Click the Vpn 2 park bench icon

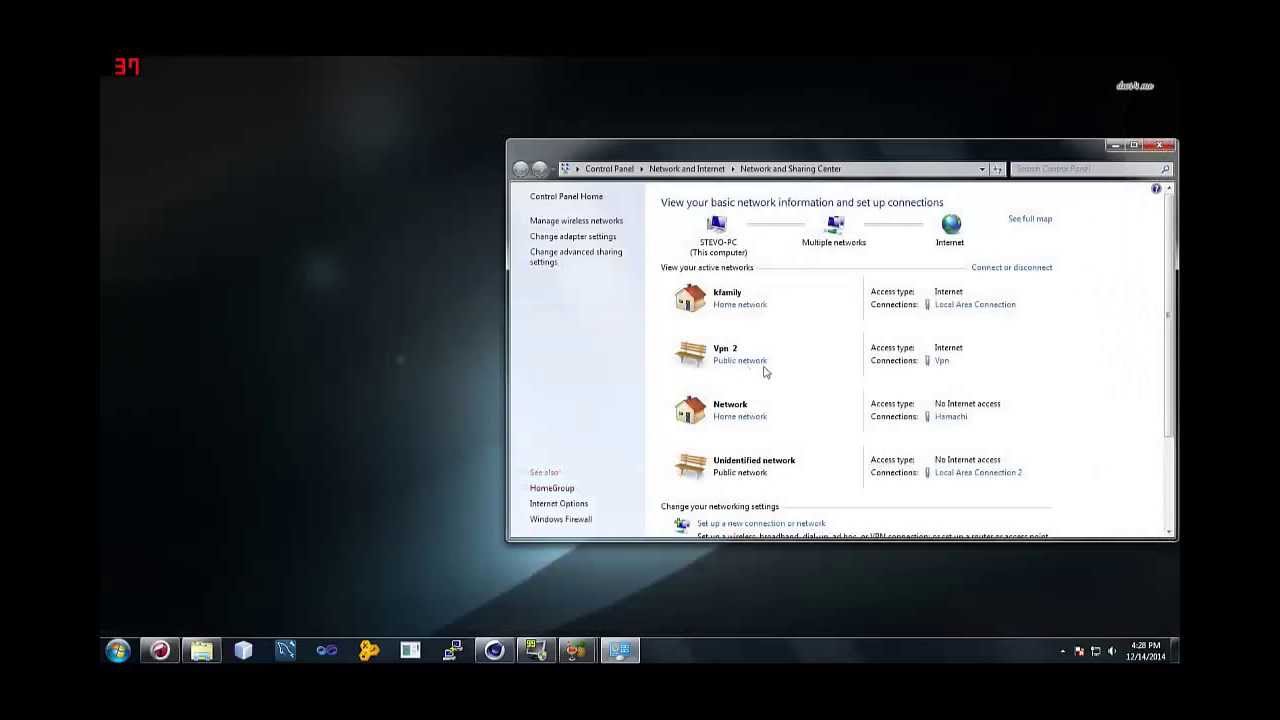[x=690, y=354]
